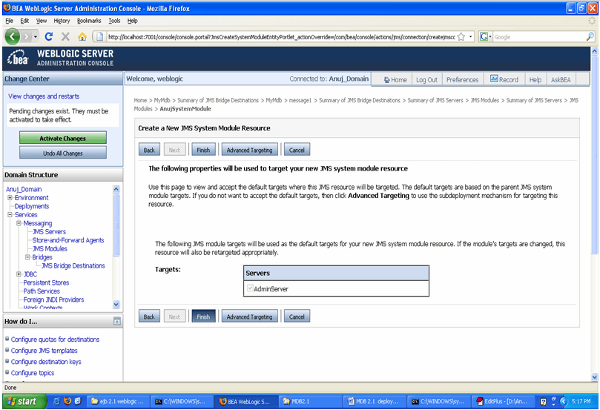This screenshot has height=410, width=600.
Task: Open Configure topics help link
Action: coord(33,372)
